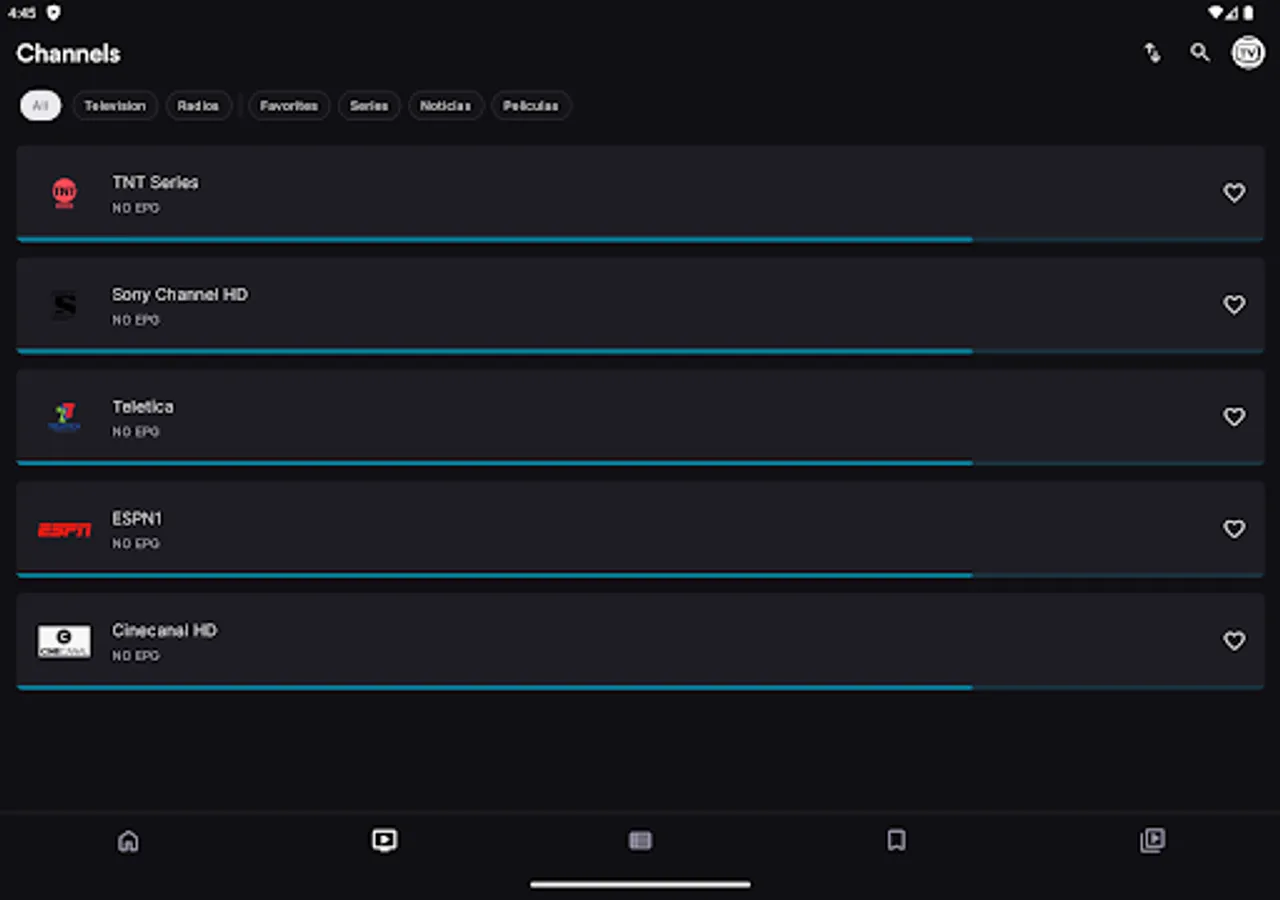The image size is (1280, 900).
Task: Select the Favorites filter
Action: 289,105
